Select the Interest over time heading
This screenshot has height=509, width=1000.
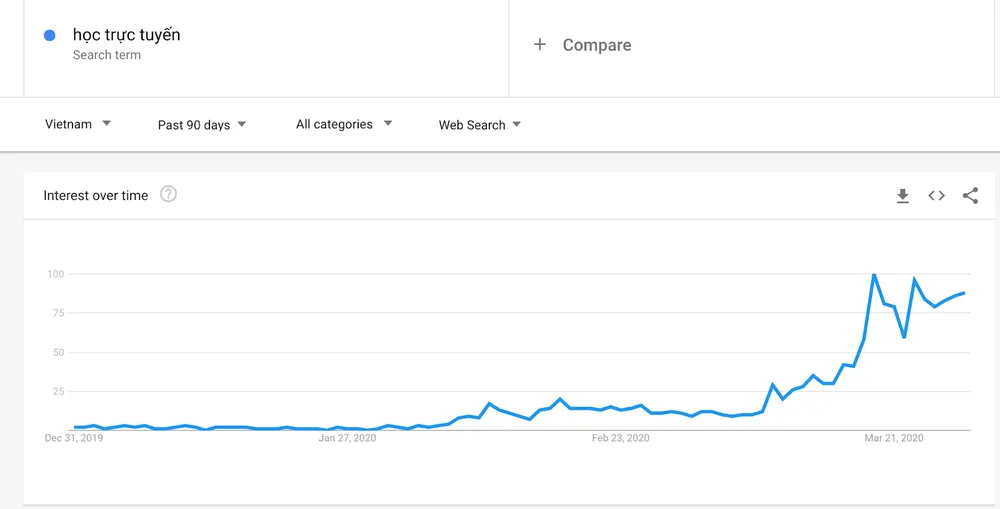click(x=96, y=196)
